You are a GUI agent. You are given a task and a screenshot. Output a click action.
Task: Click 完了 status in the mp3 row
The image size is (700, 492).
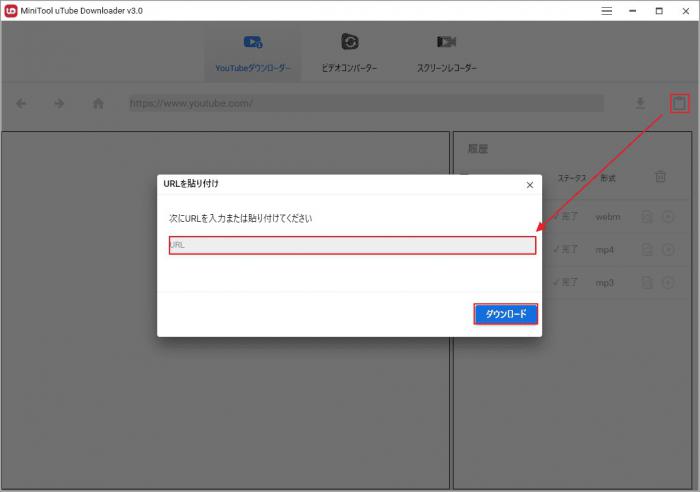pos(566,283)
